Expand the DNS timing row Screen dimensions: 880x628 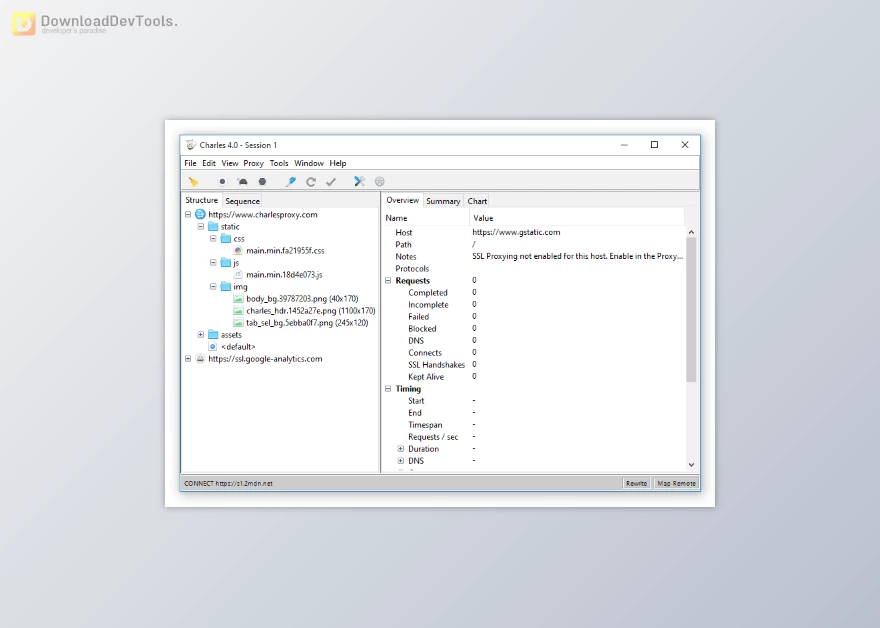click(401, 461)
